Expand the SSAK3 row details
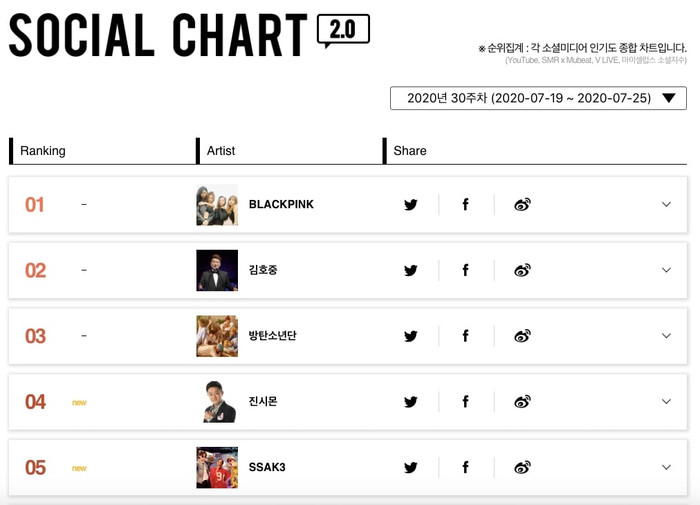This screenshot has width=700, height=505. tap(666, 467)
